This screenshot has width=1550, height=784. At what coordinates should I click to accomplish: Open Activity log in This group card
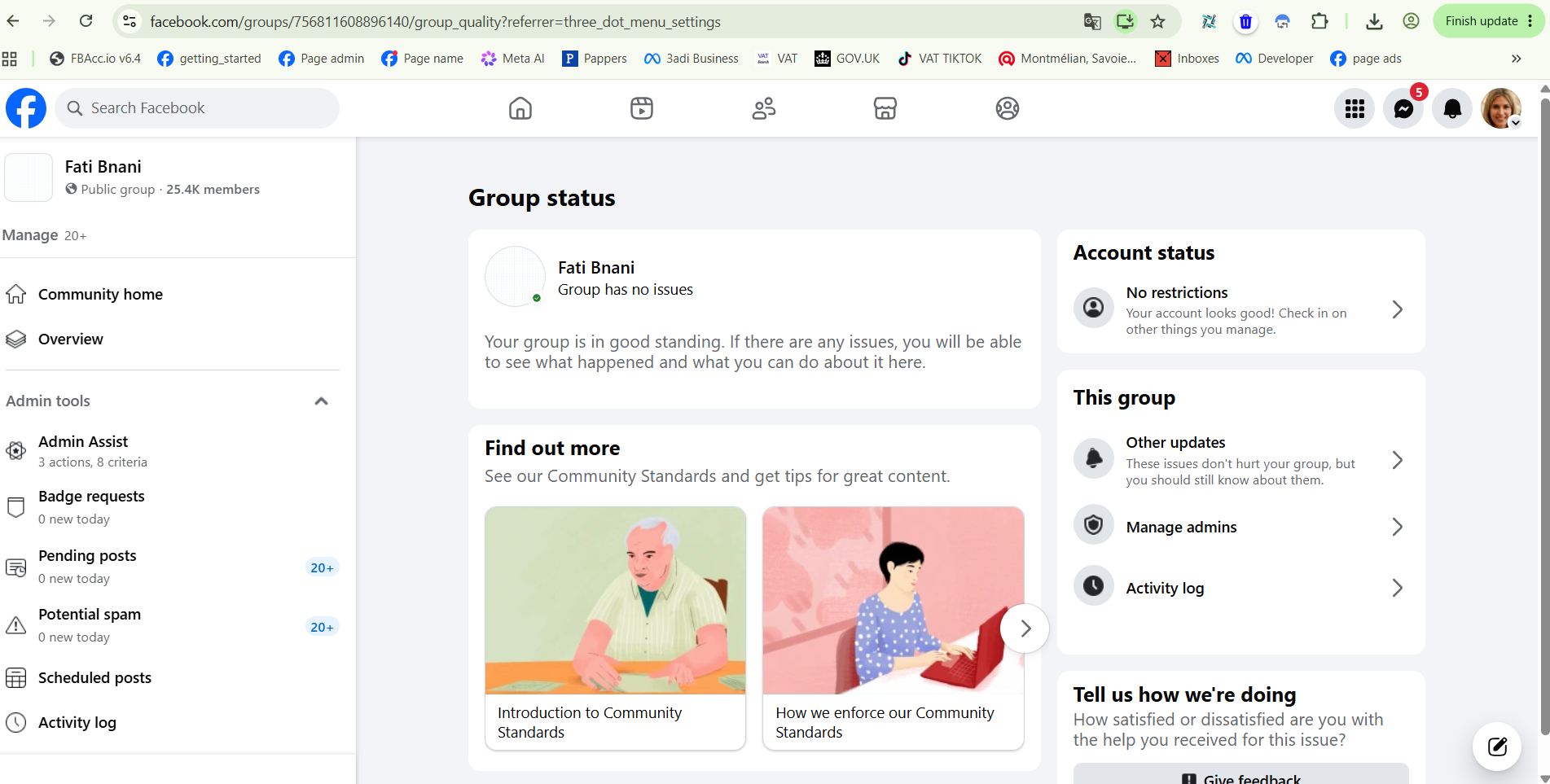click(x=1240, y=588)
